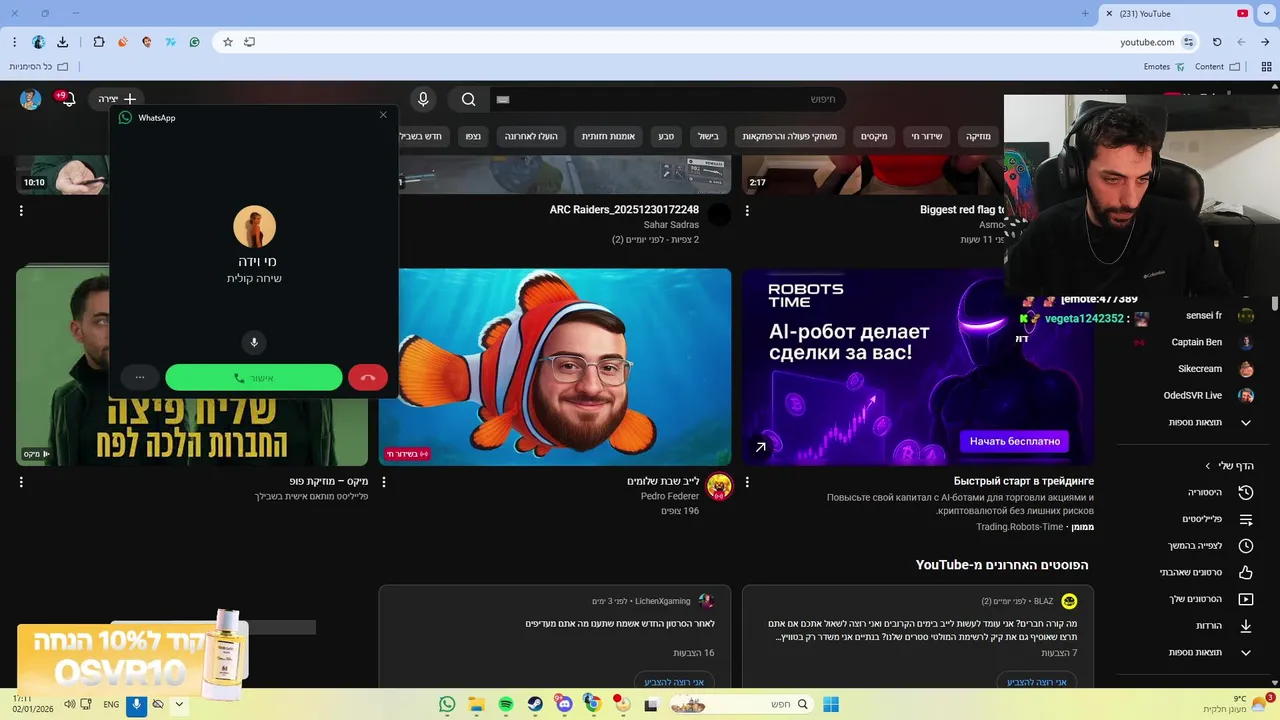This screenshot has height=720, width=1280.
Task: Open Spotify from the taskbar
Action: pos(506,704)
